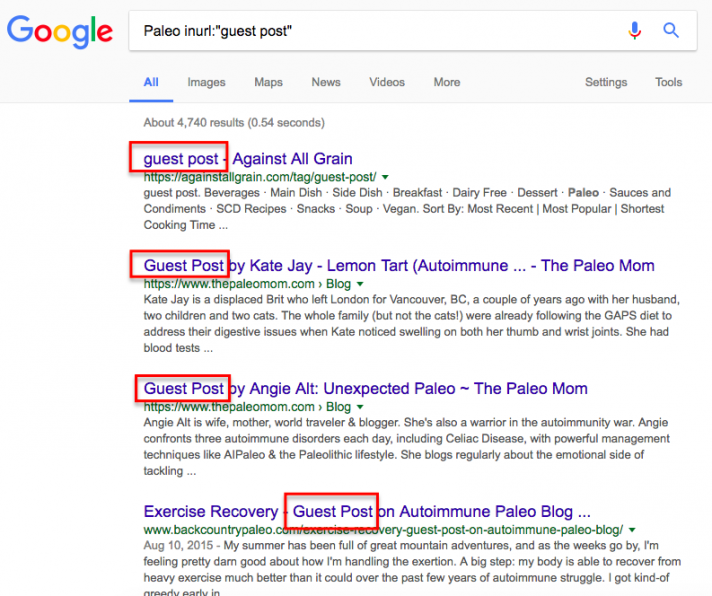Click the againstallgrain.com/tag/guest-post URL text

260,177
